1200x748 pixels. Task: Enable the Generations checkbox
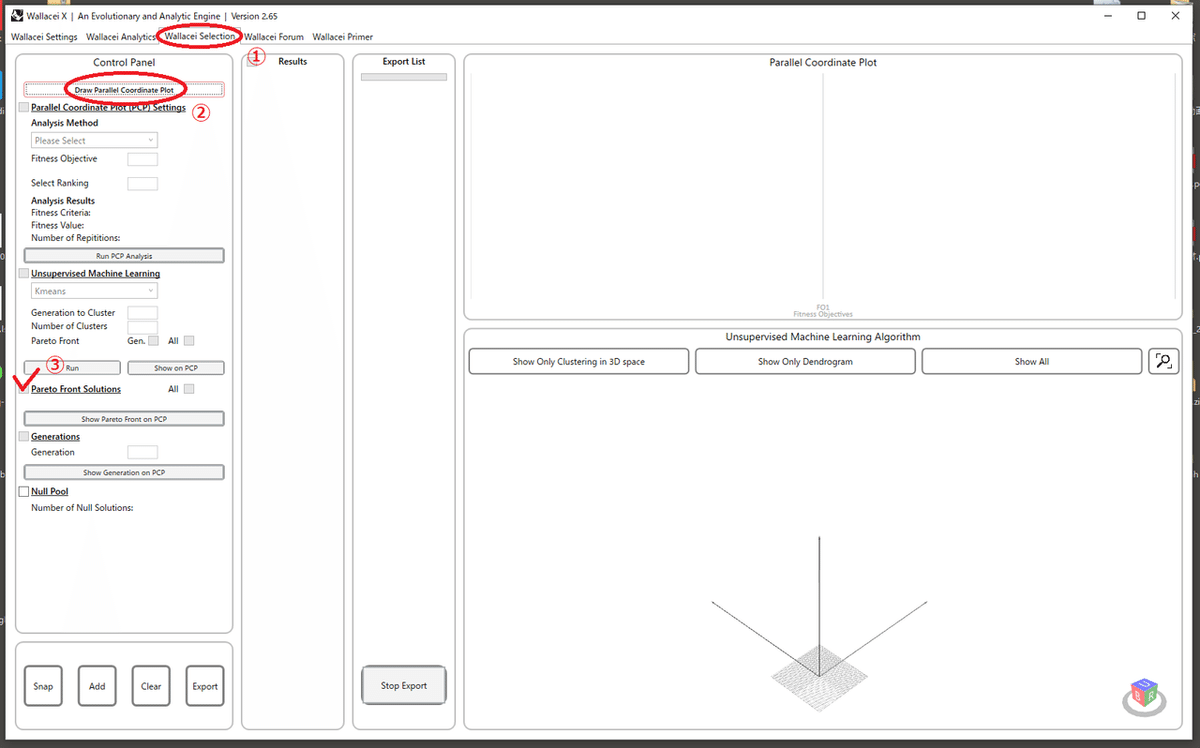coord(25,437)
